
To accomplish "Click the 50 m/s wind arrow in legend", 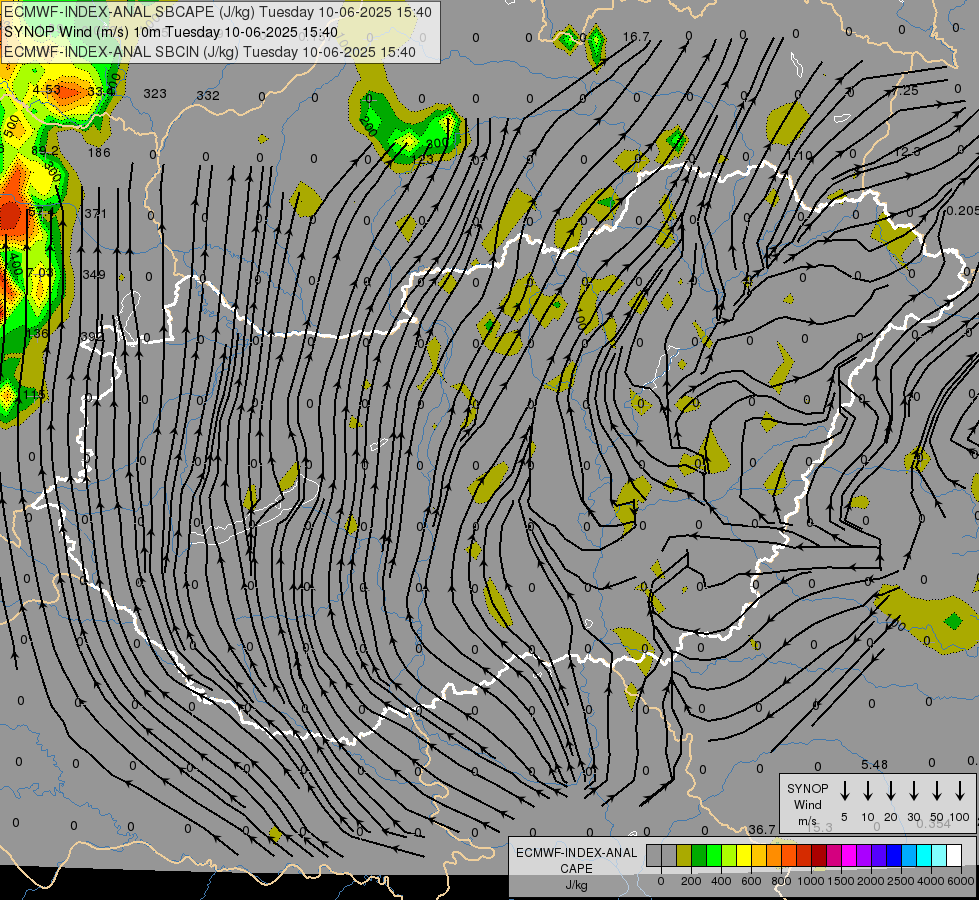I will 937,790.
